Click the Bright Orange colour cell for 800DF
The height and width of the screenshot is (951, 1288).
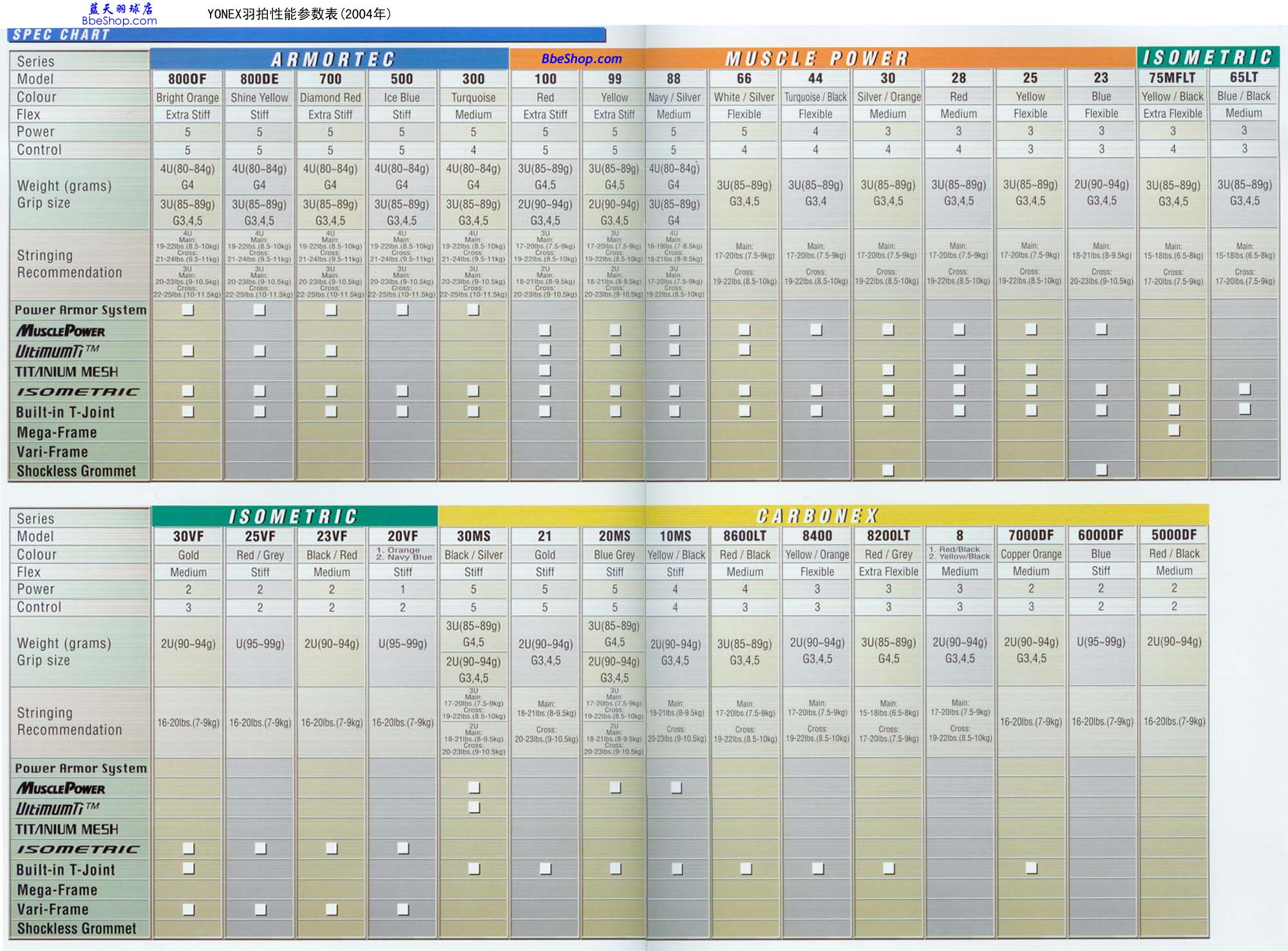[187, 98]
